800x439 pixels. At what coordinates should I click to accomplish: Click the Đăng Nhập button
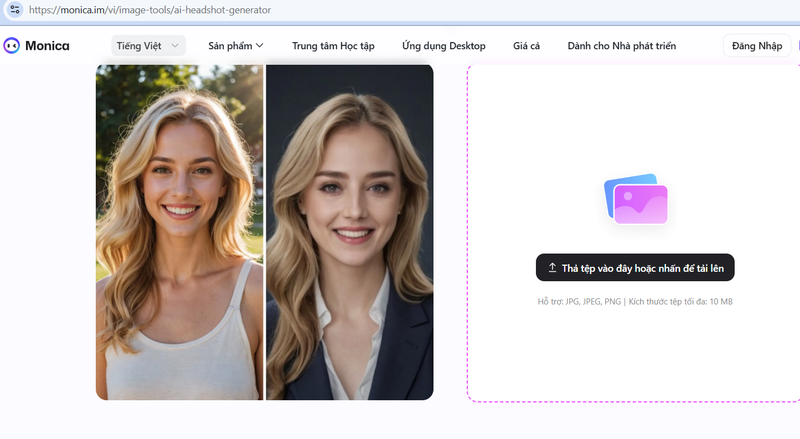pyautogui.click(x=757, y=46)
